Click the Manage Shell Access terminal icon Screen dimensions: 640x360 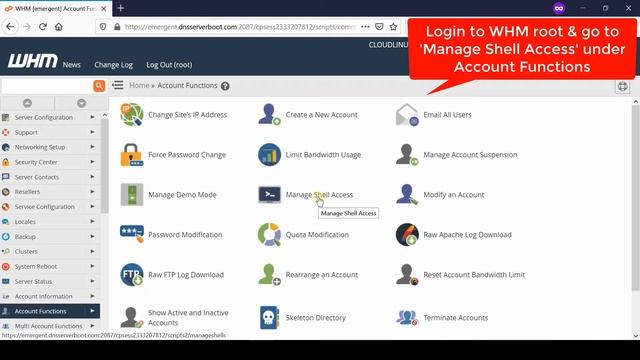pos(269,195)
